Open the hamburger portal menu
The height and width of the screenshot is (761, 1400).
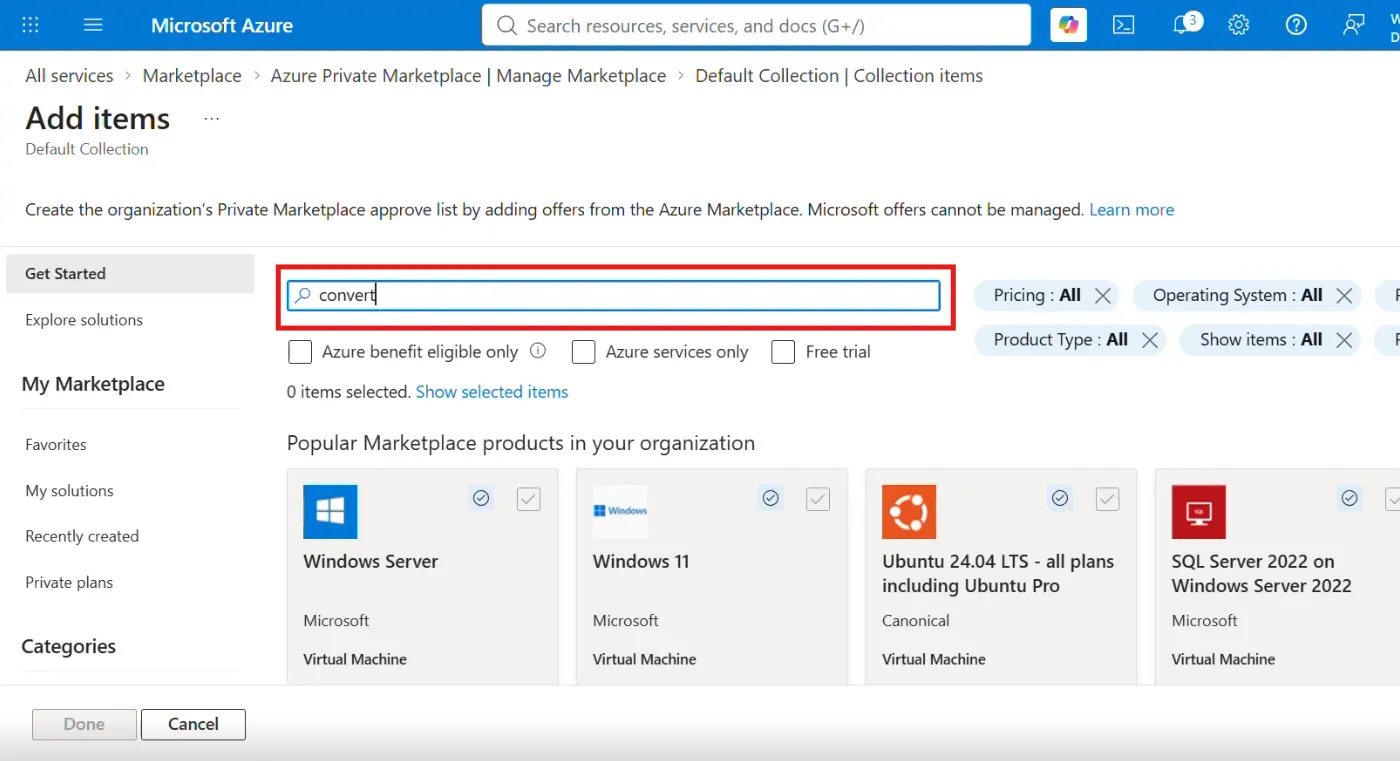93,25
